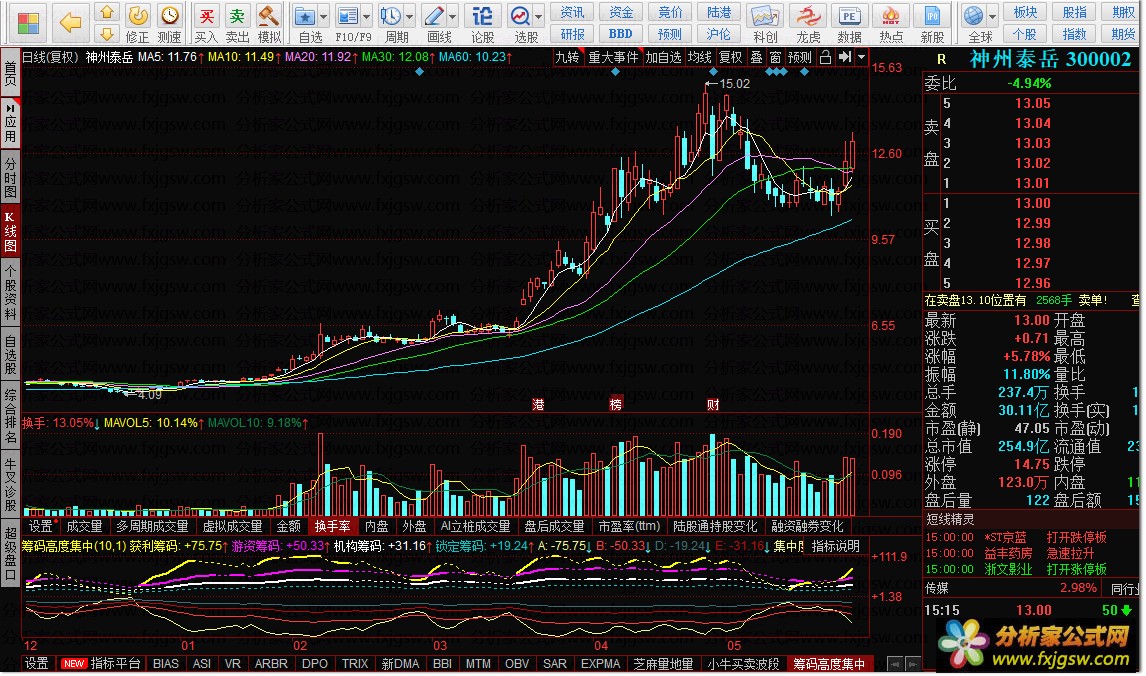This screenshot has height=676, width=1146.
Task: Click the down arrow toolbar icon
Action: click(107, 33)
